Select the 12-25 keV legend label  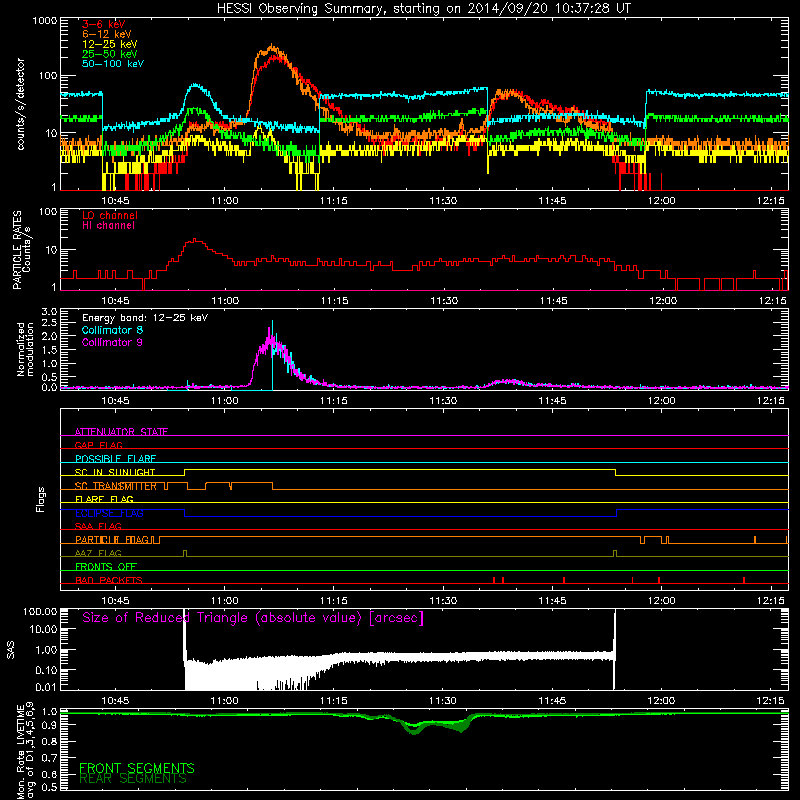109,44
